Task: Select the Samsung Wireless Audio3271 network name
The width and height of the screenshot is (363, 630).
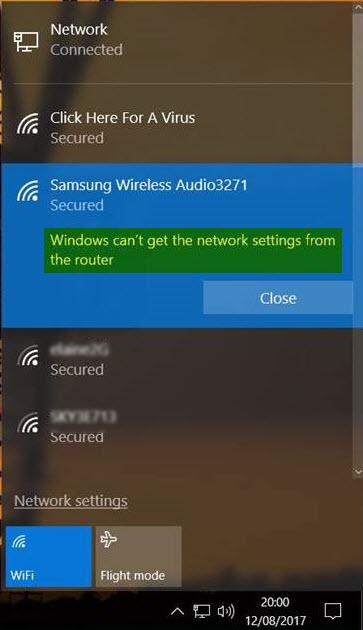Action: point(148,185)
